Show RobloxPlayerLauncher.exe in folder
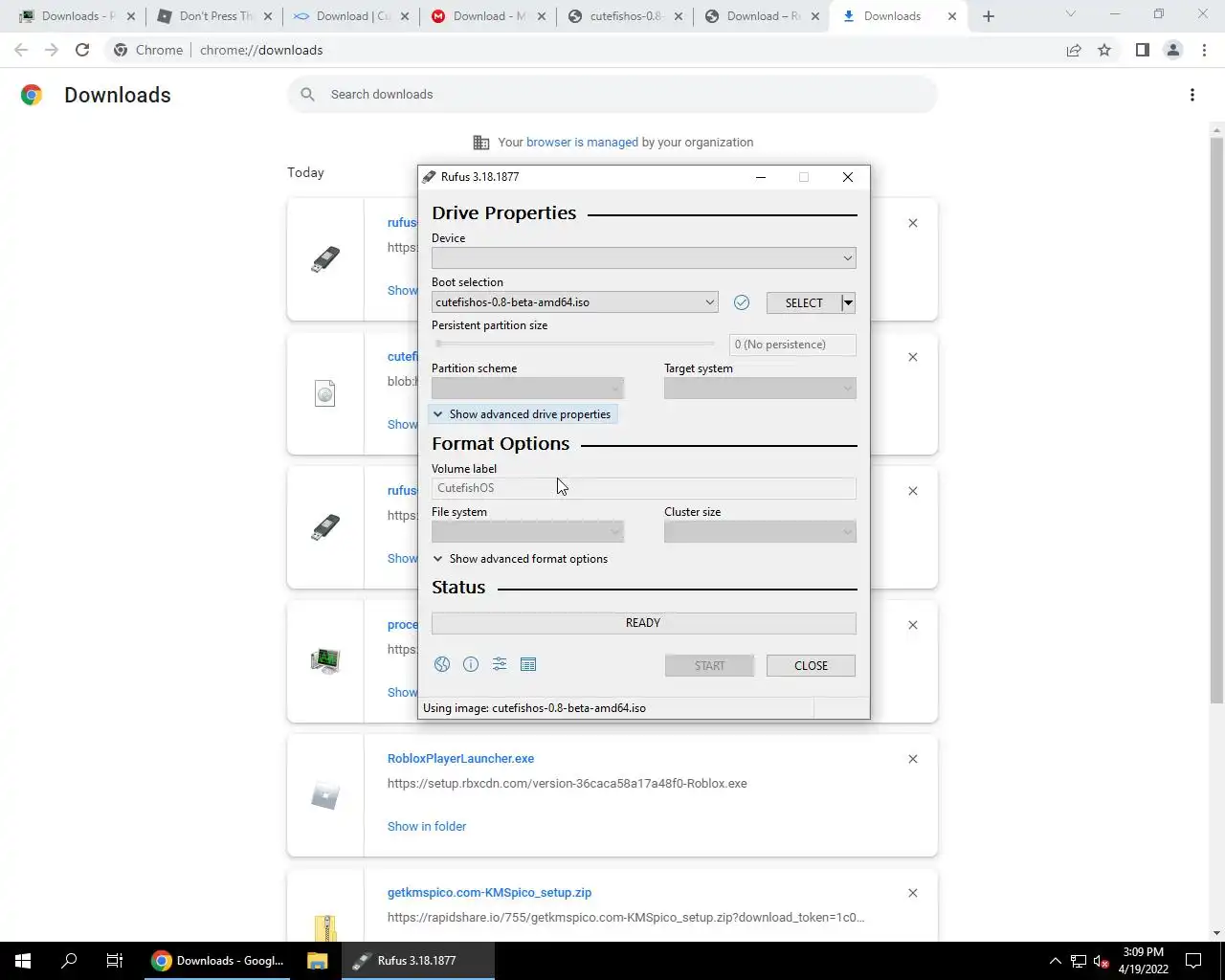This screenshot has height=980, width=1225. (x=427, y=827)
